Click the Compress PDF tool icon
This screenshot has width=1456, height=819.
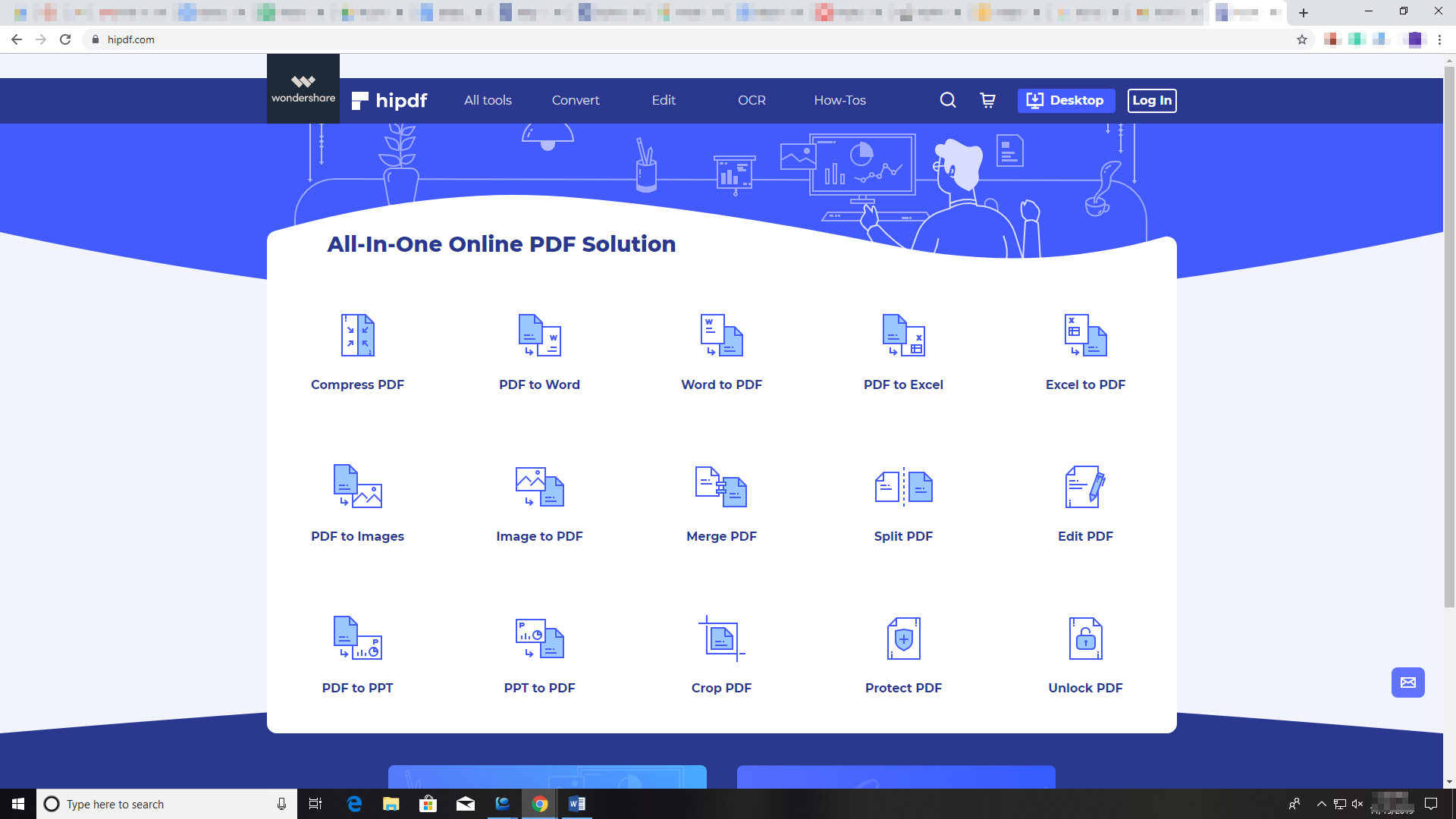(357, 335)
